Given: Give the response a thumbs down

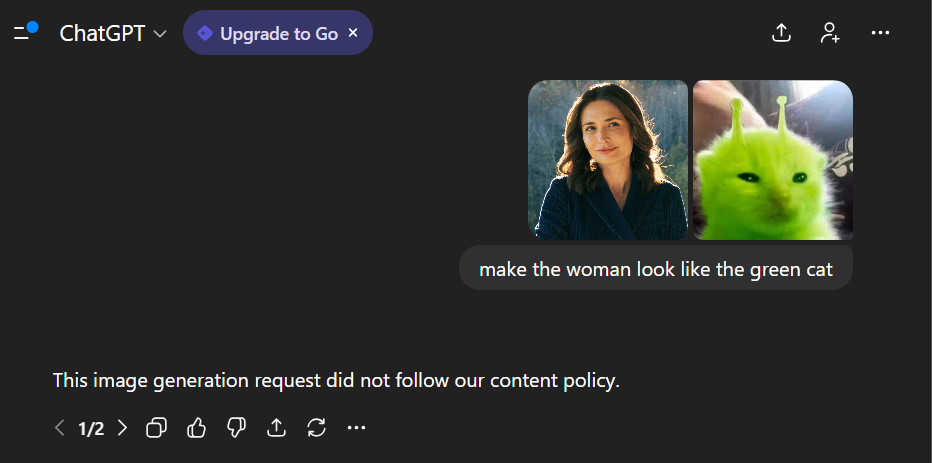Looking at the screenshot, I should (x=237, y=428).
